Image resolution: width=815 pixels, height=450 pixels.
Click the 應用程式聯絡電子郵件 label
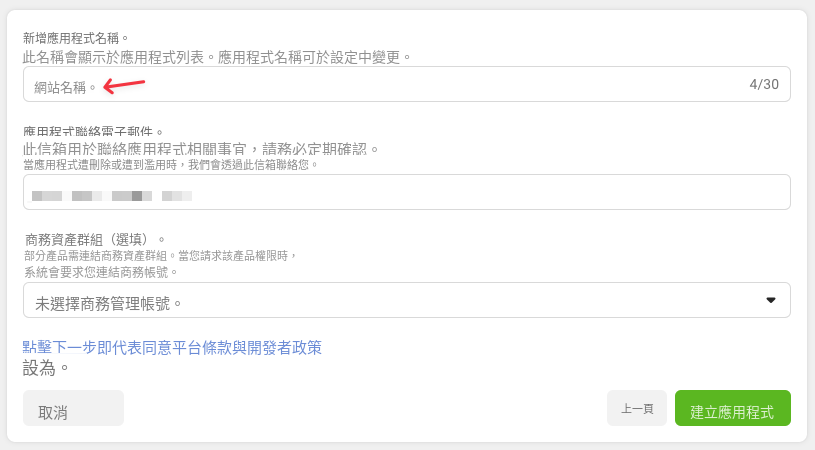click(x=93, y=131)
